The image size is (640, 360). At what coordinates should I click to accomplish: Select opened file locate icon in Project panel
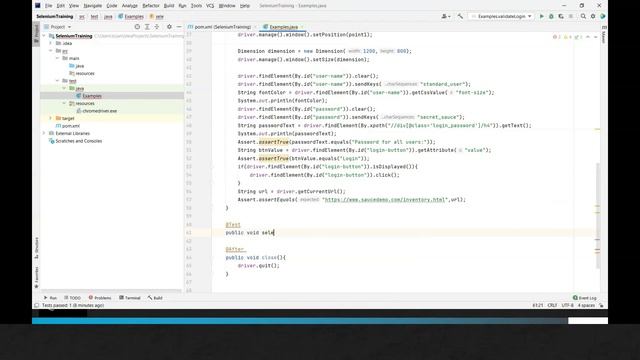[137, 27]
